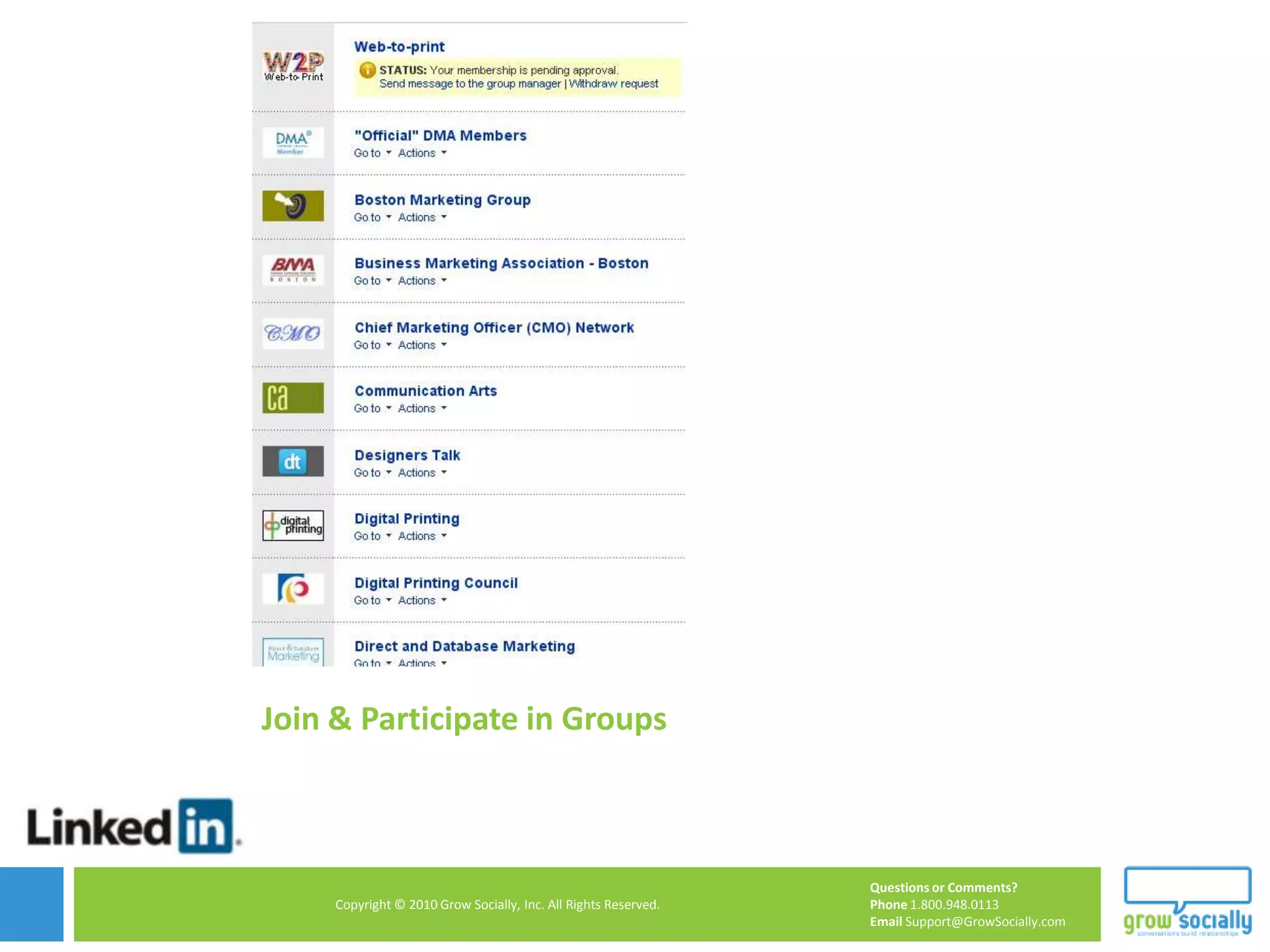
Task: Click the green Communication Arts CA logo
Action: tap(293, 398)
